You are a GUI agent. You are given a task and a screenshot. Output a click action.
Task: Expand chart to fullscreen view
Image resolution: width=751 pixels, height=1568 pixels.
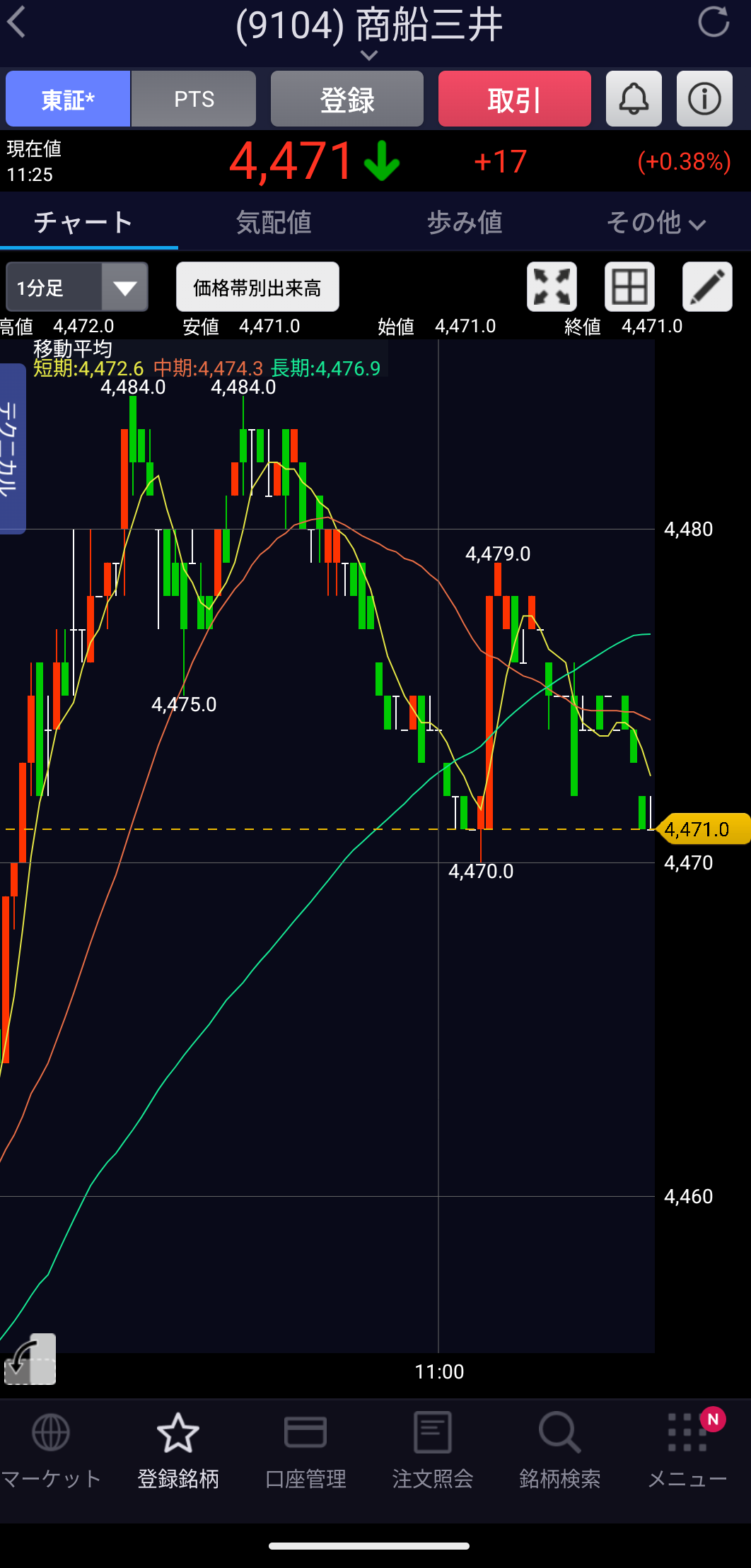(552, 287)
